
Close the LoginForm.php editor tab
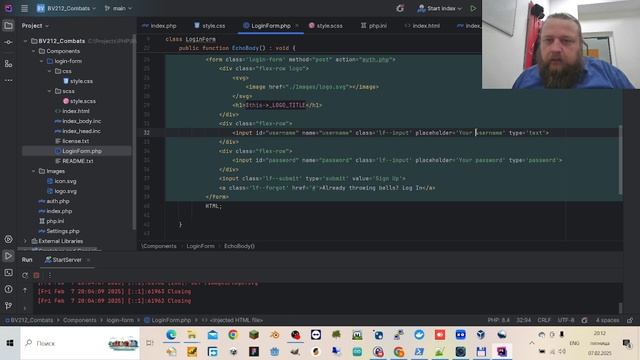click(297, 26)
